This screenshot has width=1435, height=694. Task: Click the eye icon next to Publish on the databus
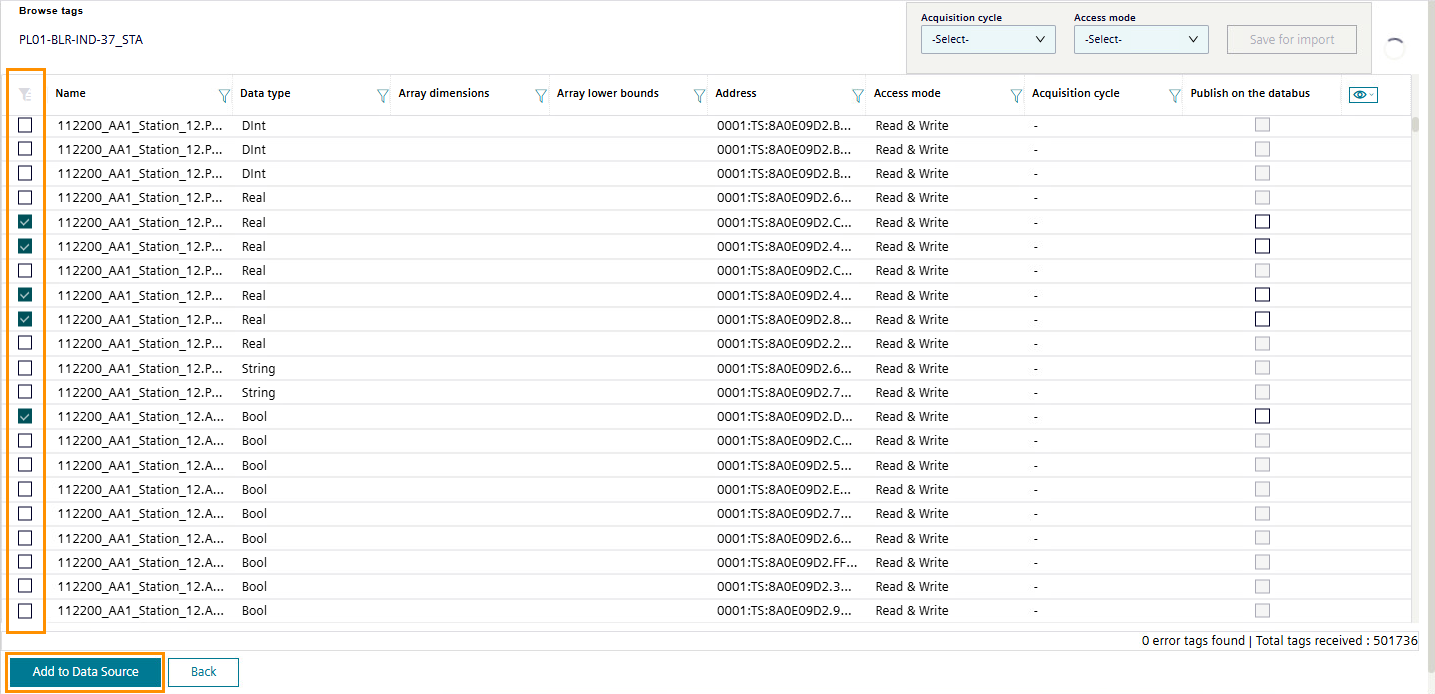pos(1361,93)
